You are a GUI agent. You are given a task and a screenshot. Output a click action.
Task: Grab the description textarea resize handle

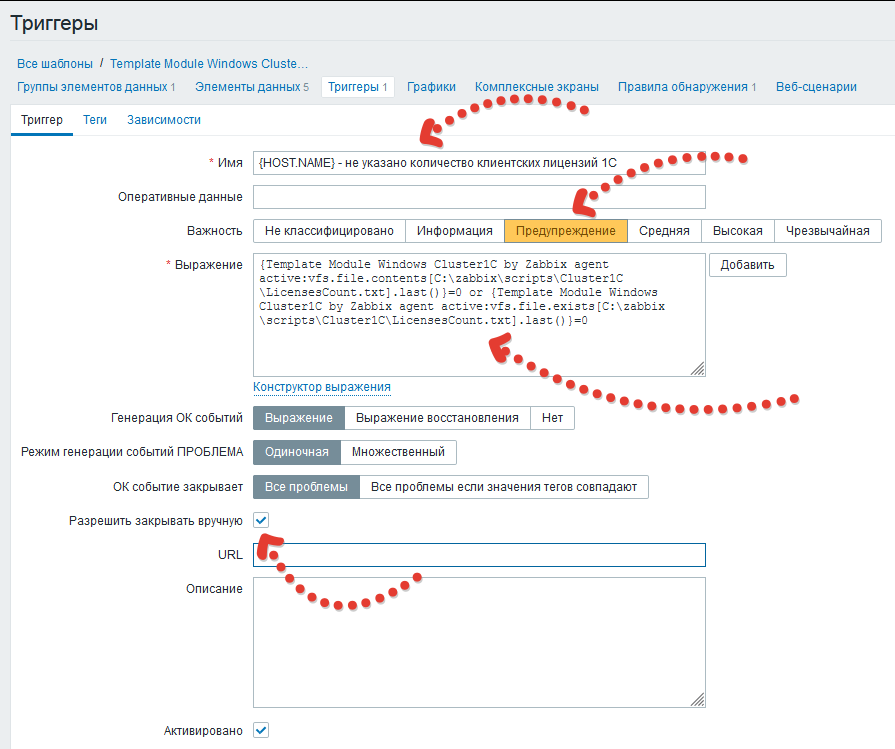coord(698,699)
